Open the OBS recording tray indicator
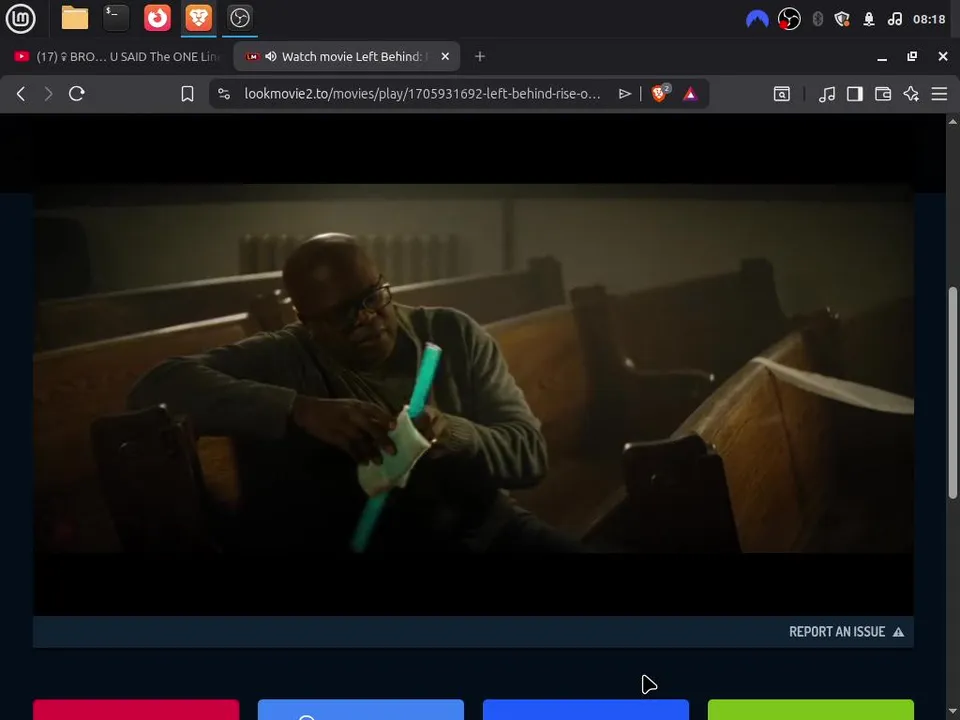 [789, 20]
